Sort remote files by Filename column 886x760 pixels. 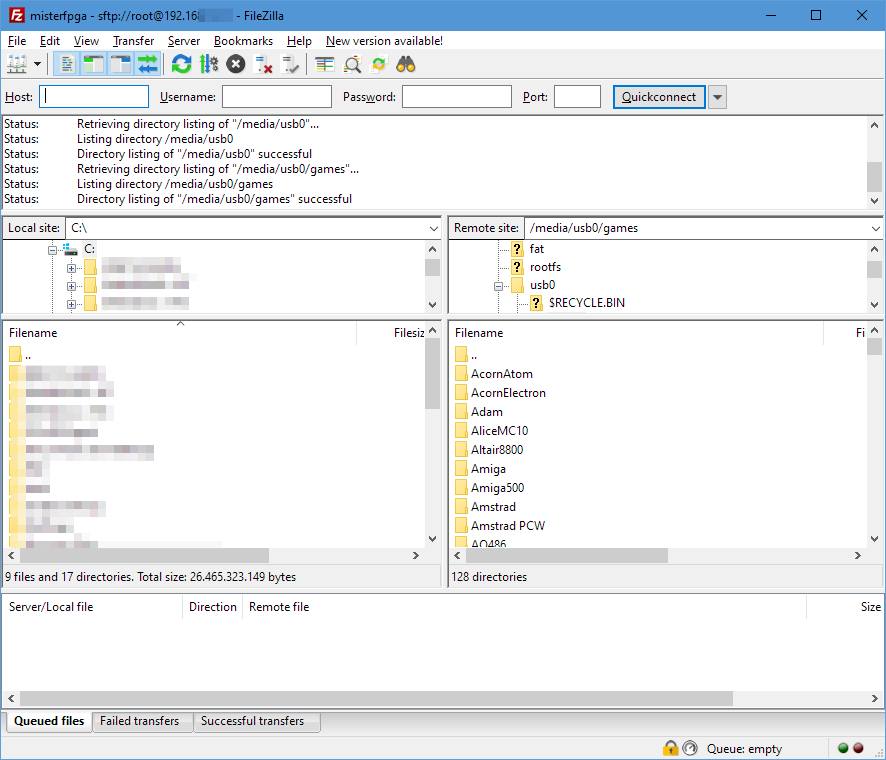[x=637, y=333]
